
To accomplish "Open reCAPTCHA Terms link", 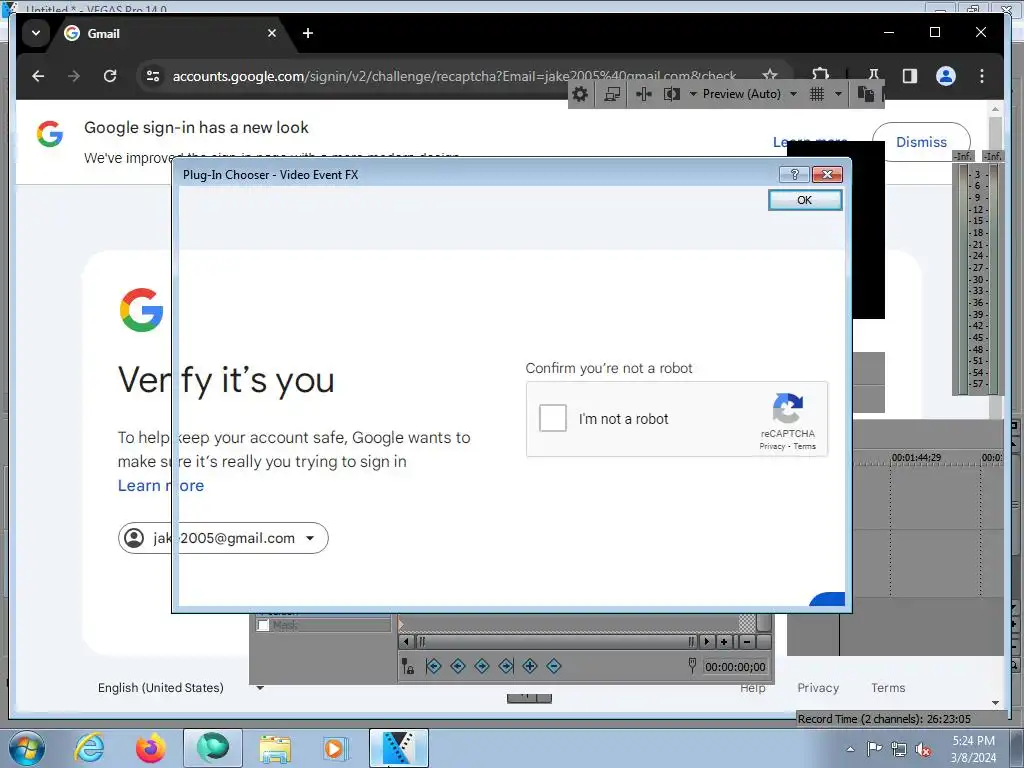I will pos(805,447).
